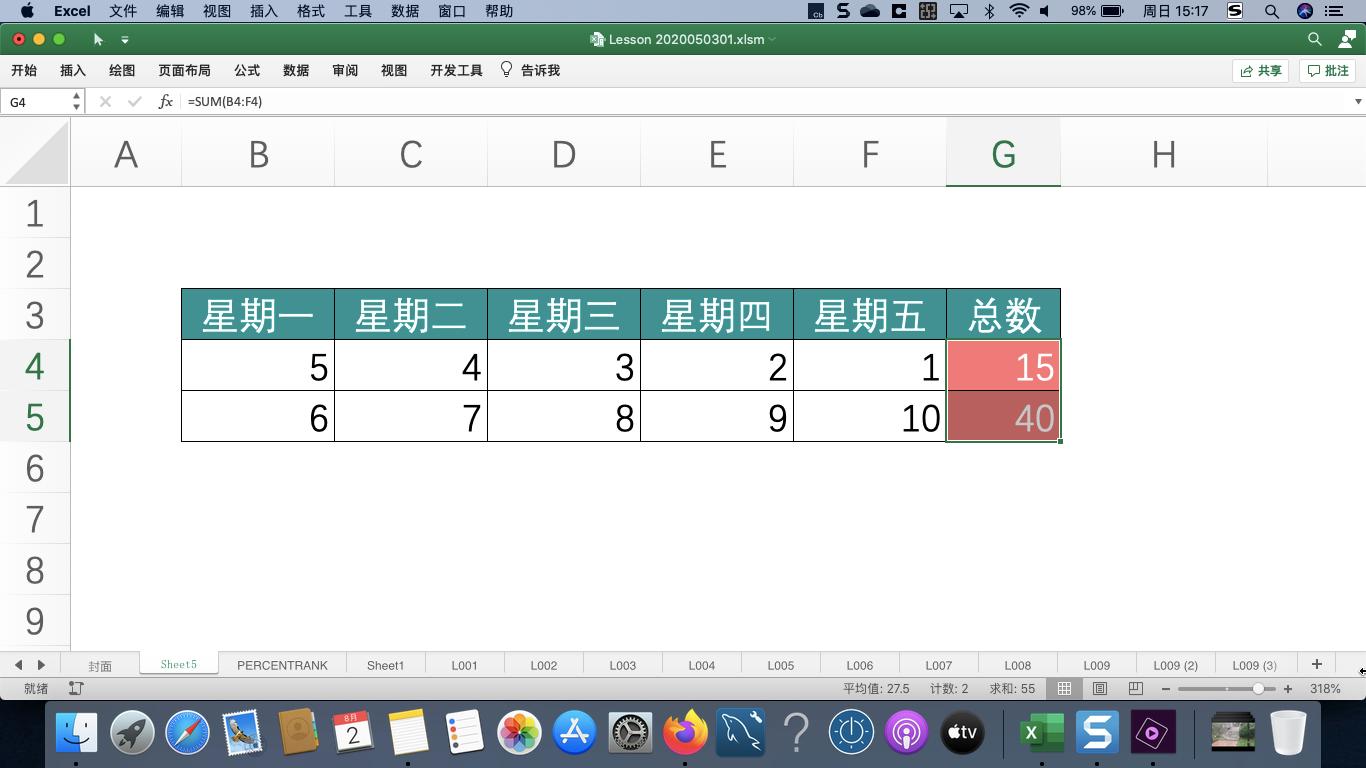This screenshot has height=768, width=1366.
Task: Open the Quick Access Toolbar dropdown arrow
Action: click(125, 40)
